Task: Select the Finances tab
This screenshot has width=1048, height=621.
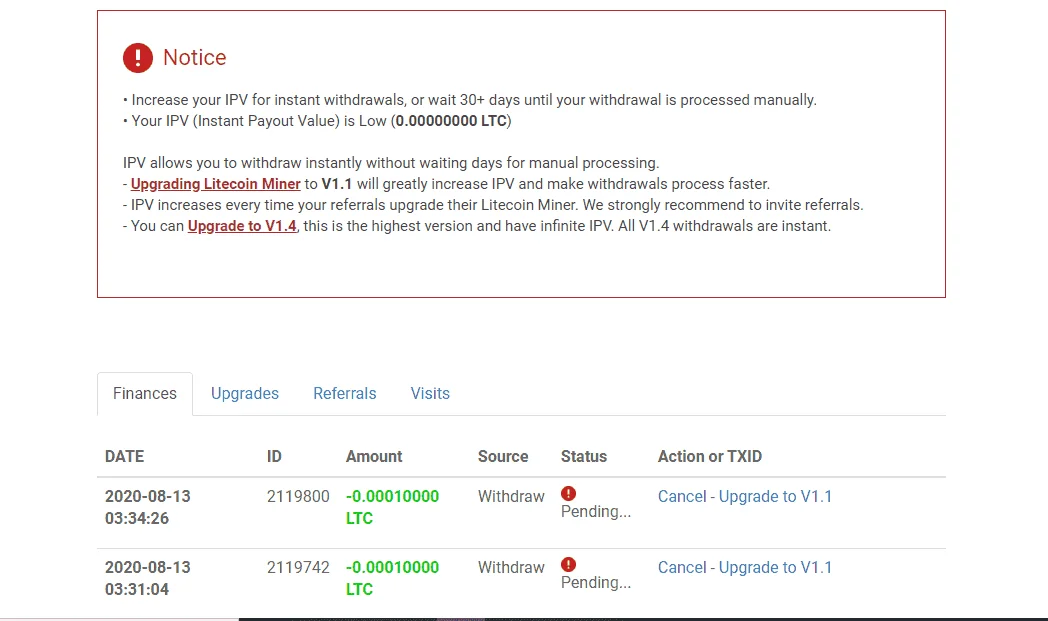Action: pyautogui.click(x=145, y=394)
